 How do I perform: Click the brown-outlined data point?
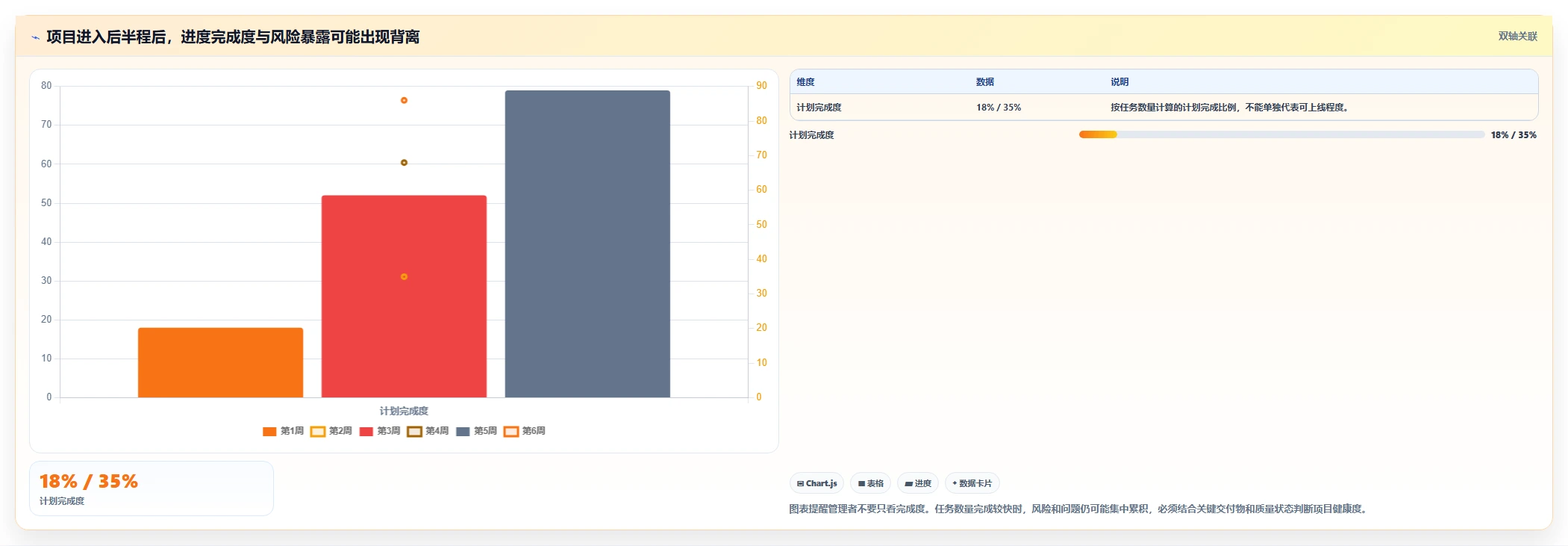pyautogui.click(x=404, y=162)
